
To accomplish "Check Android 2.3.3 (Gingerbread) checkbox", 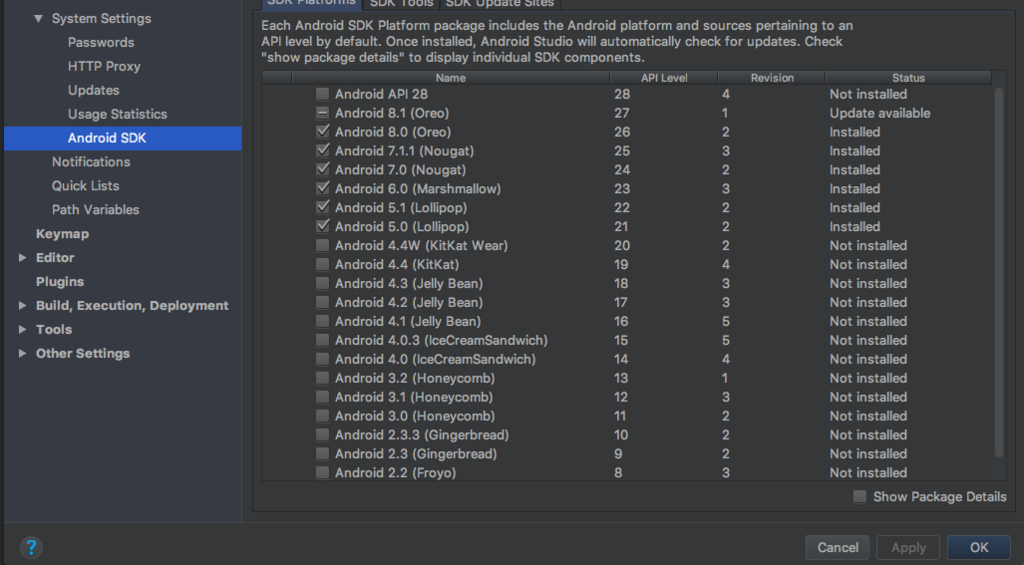I will [322, 435].
